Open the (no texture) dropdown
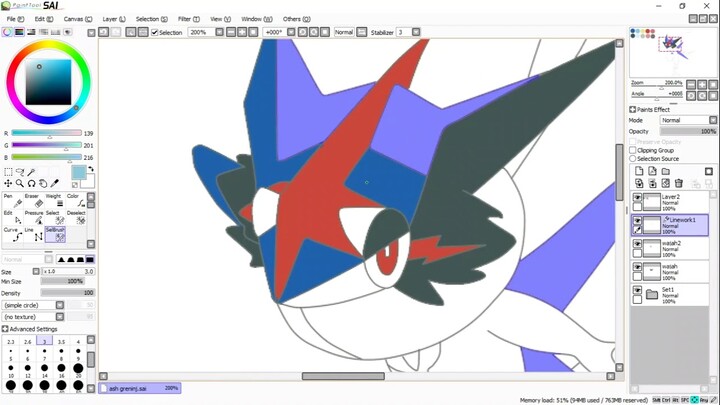The image size is (720, 405). click(x=60, y=317)
